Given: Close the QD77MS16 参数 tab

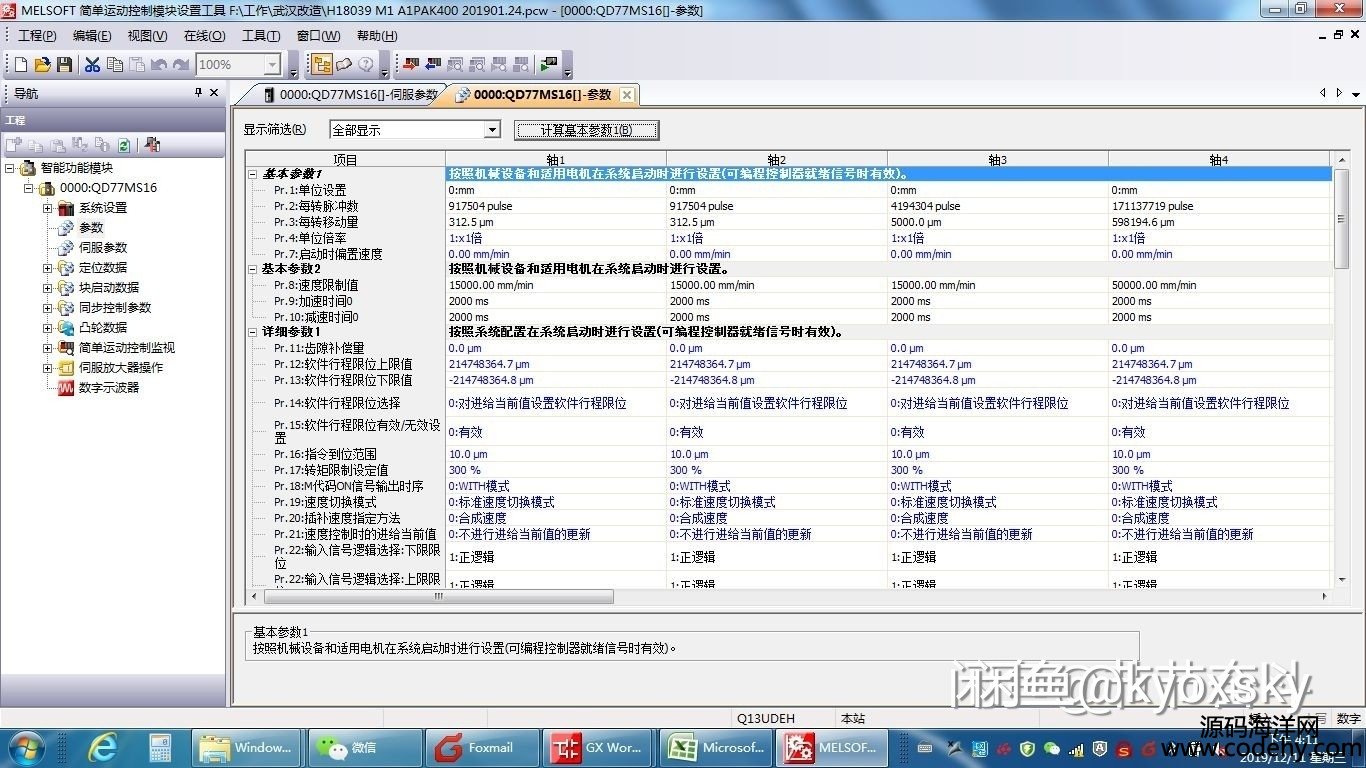Looking at the screenshot, I should coord(627,95).
